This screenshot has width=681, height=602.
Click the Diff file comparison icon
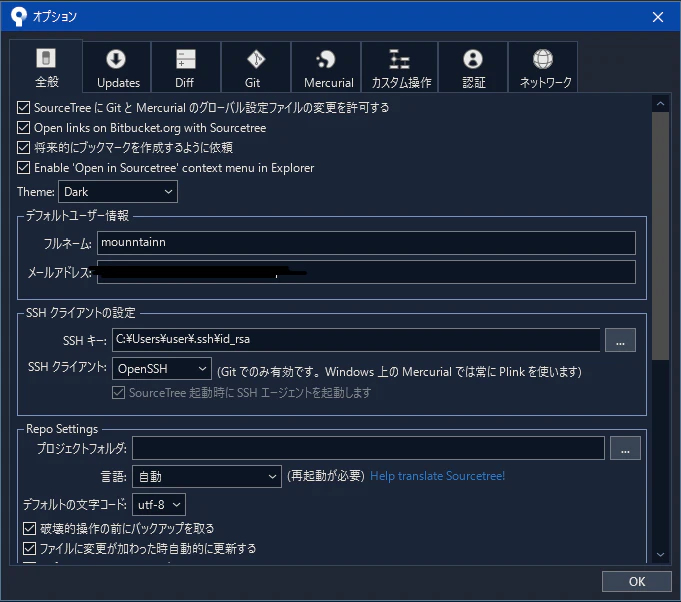[185, 59]
